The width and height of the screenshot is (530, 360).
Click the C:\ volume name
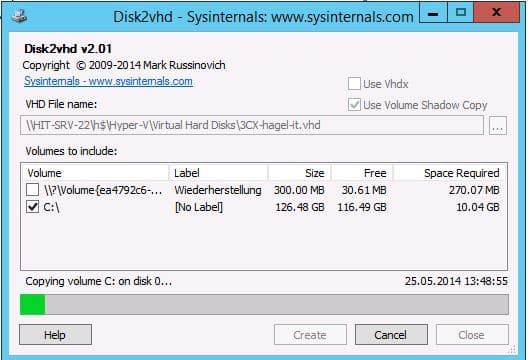point(51,207)
